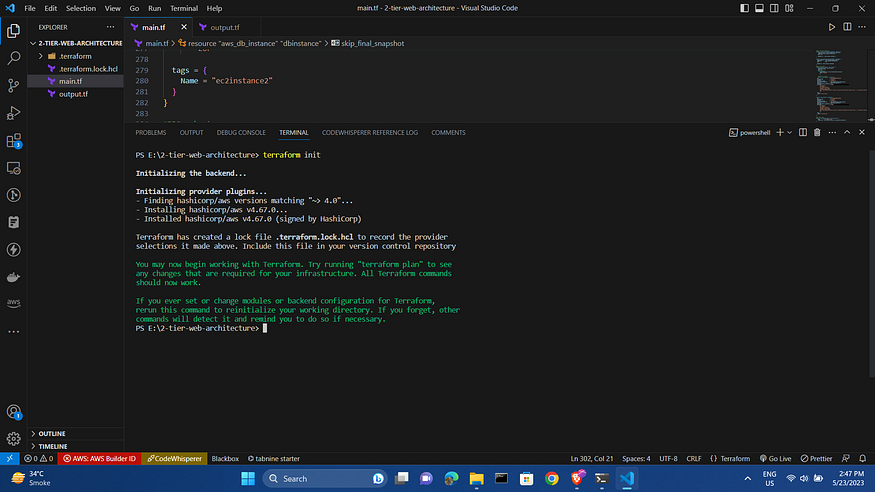Split the terminal panel
This screenshot has height=492, width=875.
[802, 132]
